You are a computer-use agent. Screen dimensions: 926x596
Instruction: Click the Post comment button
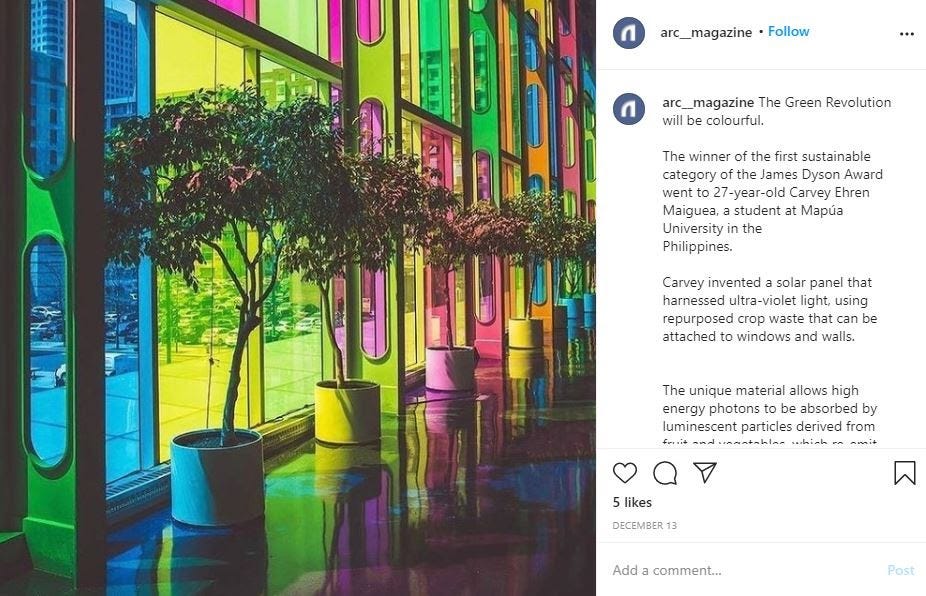[x=901, y=570]
